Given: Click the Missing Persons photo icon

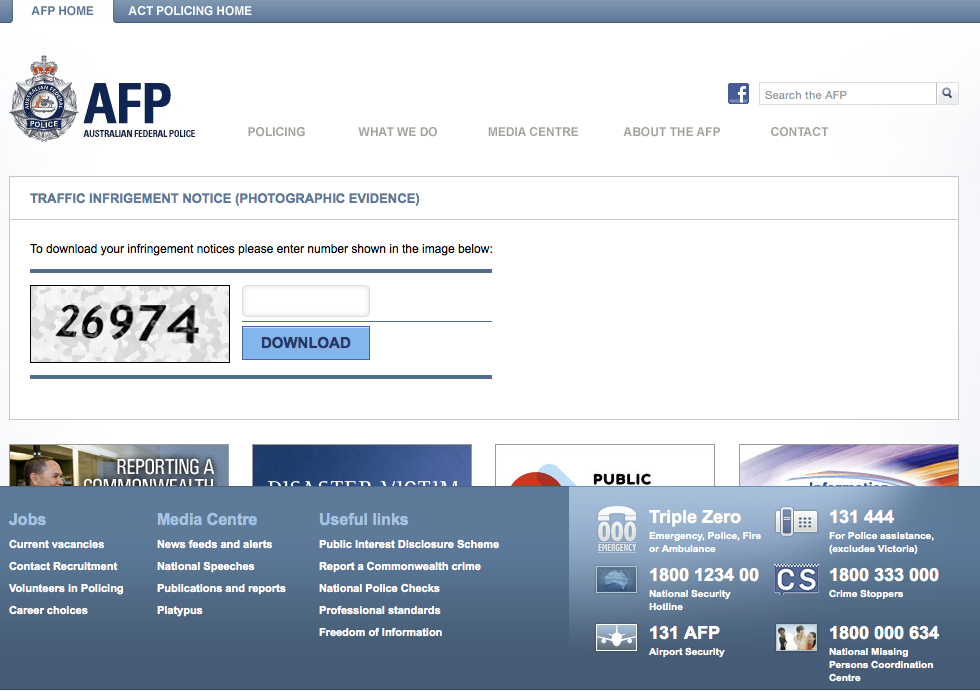Looking at the screenshot, I should click(796, 637).
